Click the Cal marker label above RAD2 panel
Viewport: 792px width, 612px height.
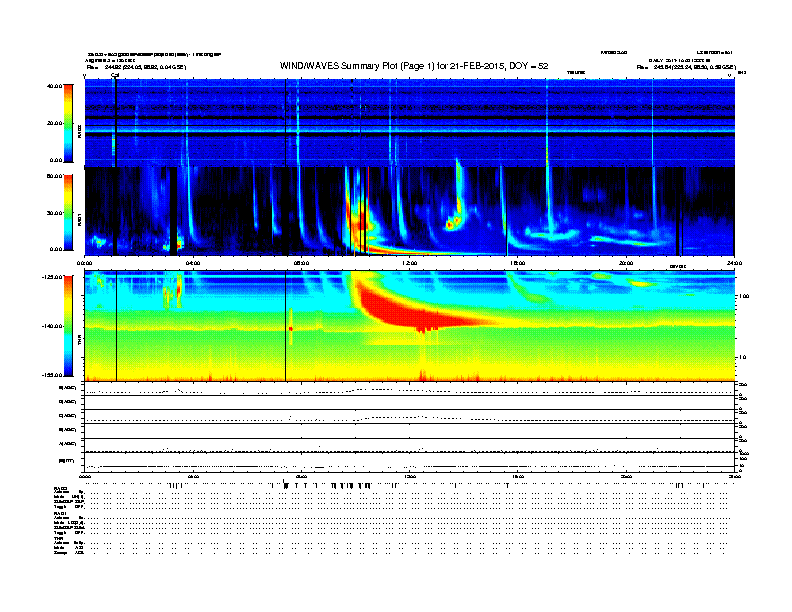point(115,75)
